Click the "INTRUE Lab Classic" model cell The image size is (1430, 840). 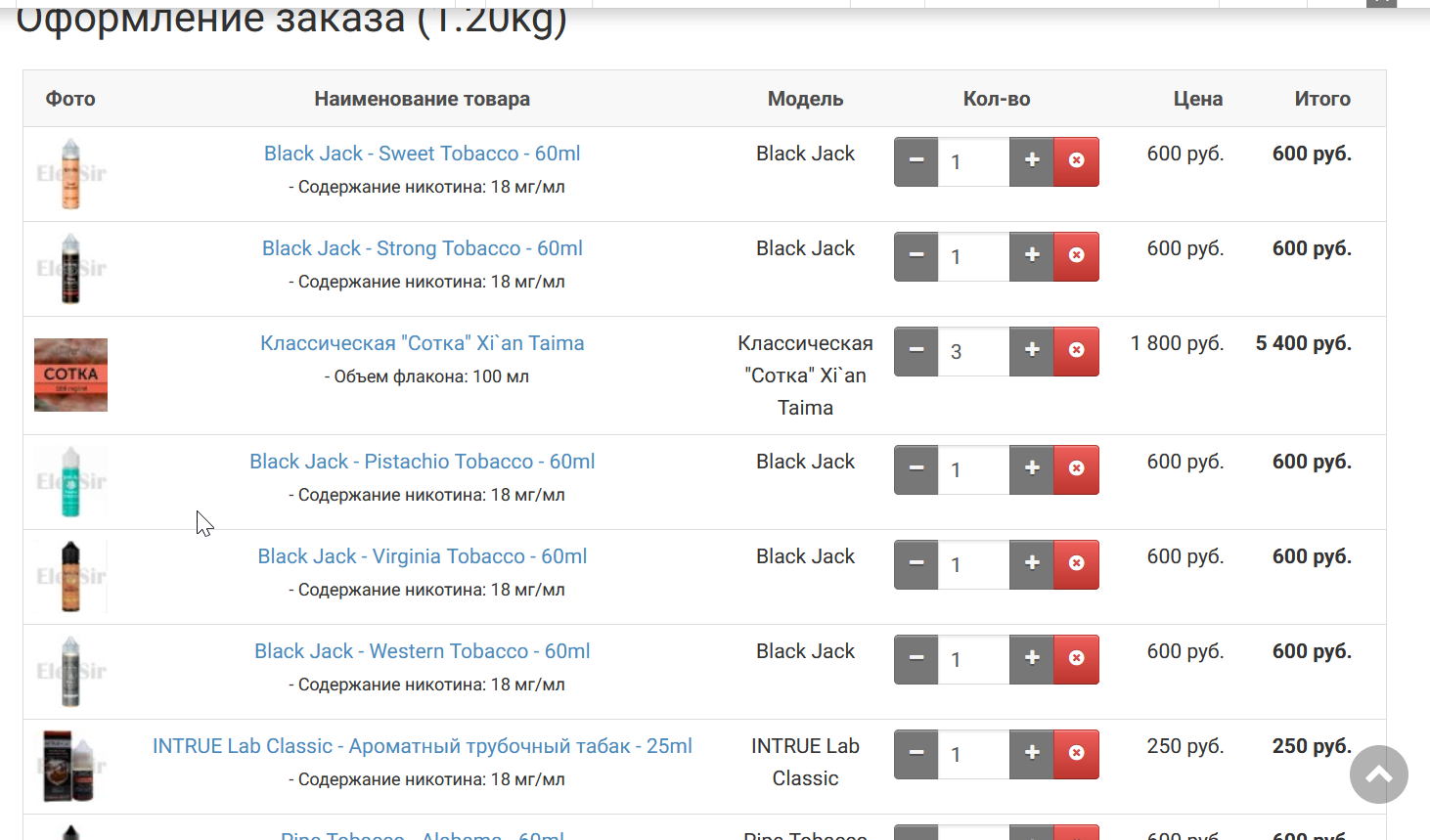pyautogui.click(x=805, y=762)
